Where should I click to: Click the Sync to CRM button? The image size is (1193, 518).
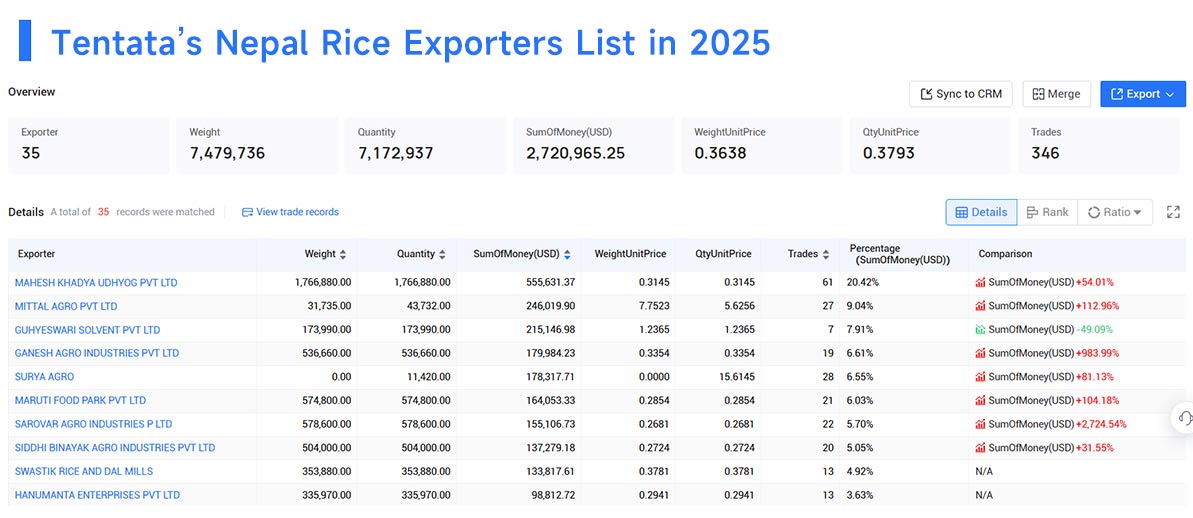(x=960, y=94)
